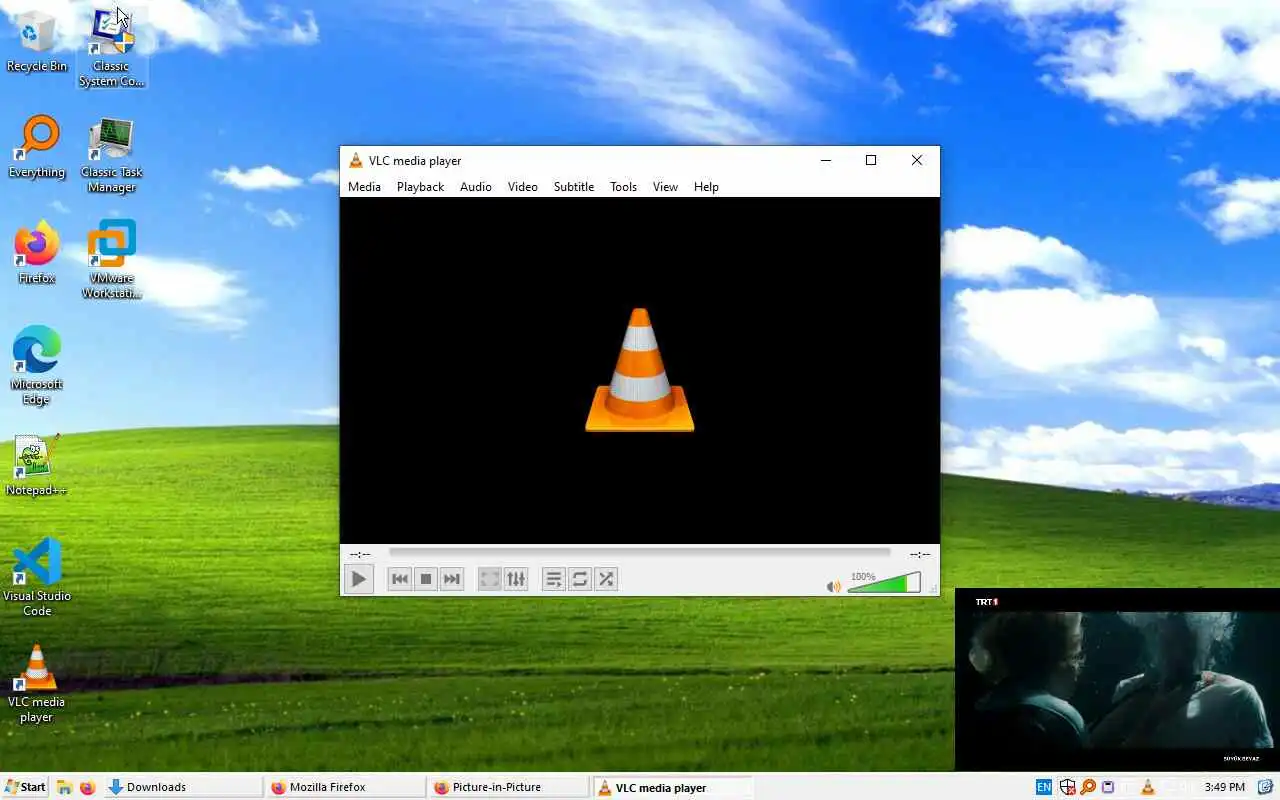Click the 3:49 PM clock
The width and height of the screenshot is (1280, 800).
(1224, 787)
